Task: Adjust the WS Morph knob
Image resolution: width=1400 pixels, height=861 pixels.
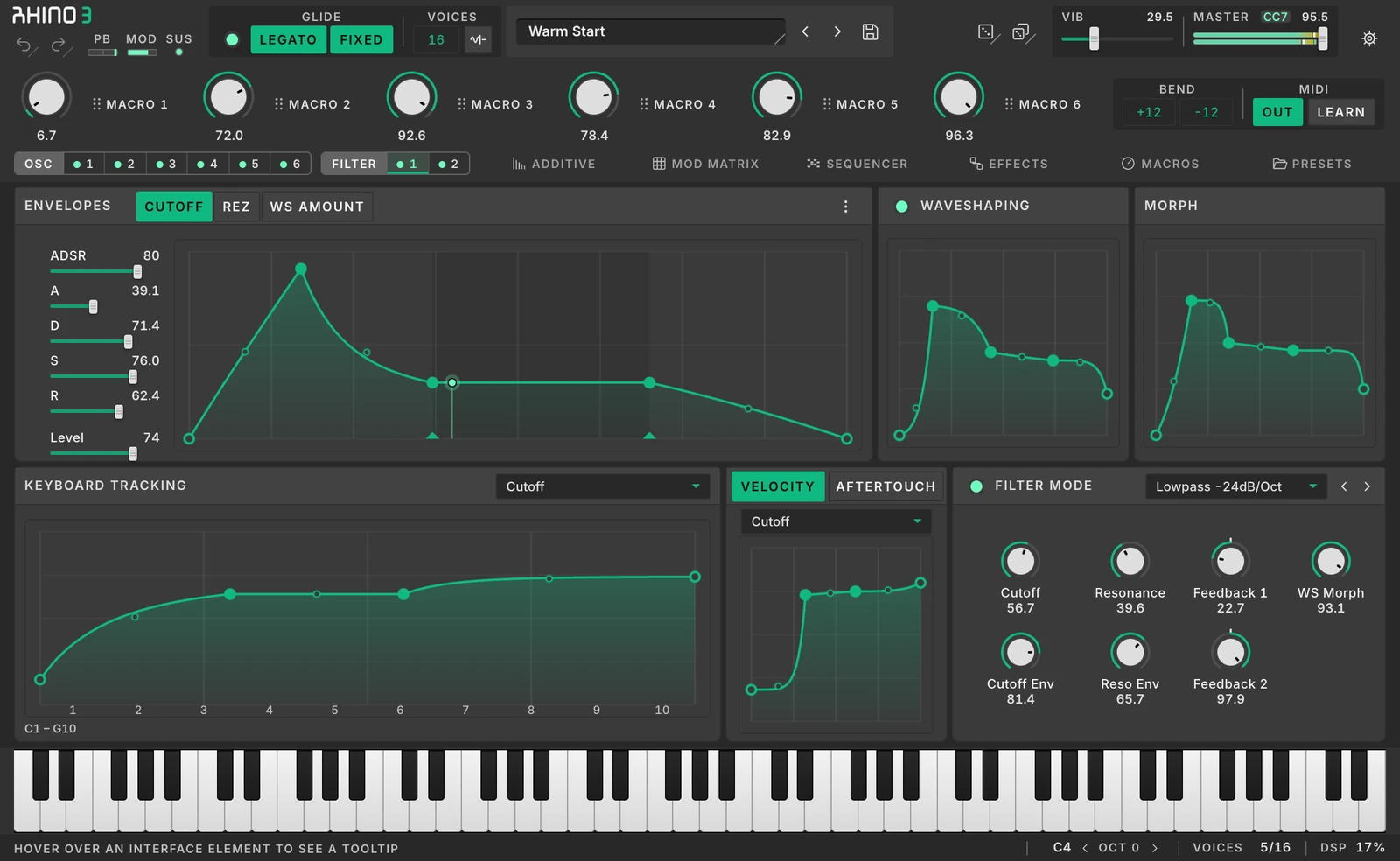Action: pos(1331,561)
